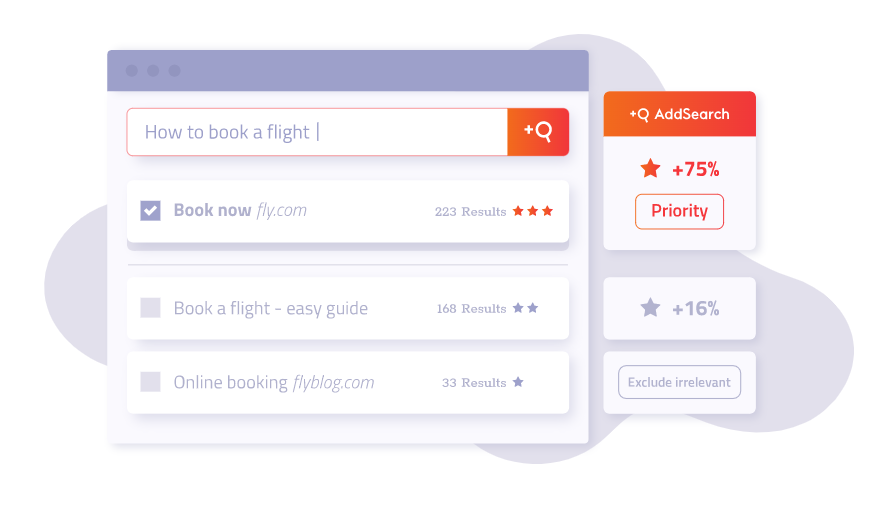Click the three red stars rating
Image resolution: width=870 pixels, height=514 pixels.
coord(533,211)
